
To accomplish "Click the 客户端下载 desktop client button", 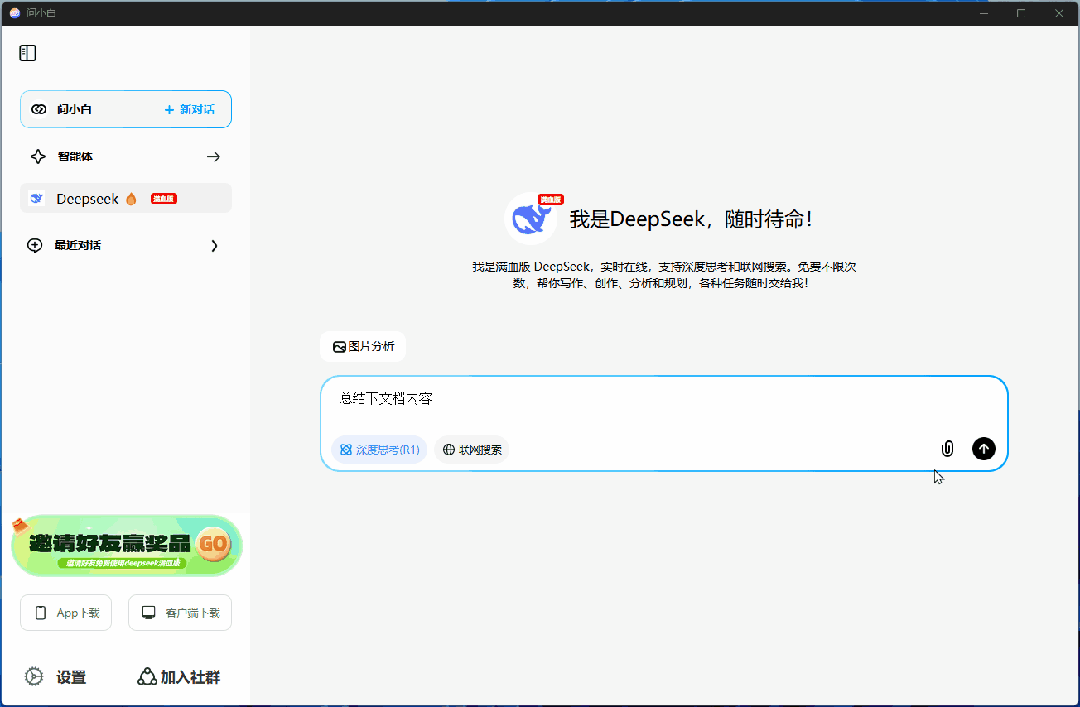I will (x=180, y=613).
